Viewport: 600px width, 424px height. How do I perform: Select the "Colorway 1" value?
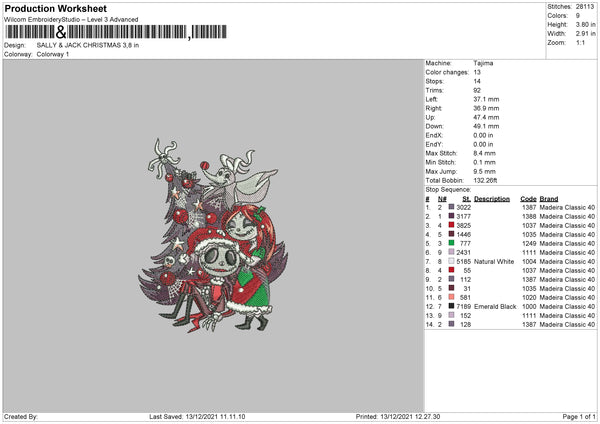click(53, 54)
